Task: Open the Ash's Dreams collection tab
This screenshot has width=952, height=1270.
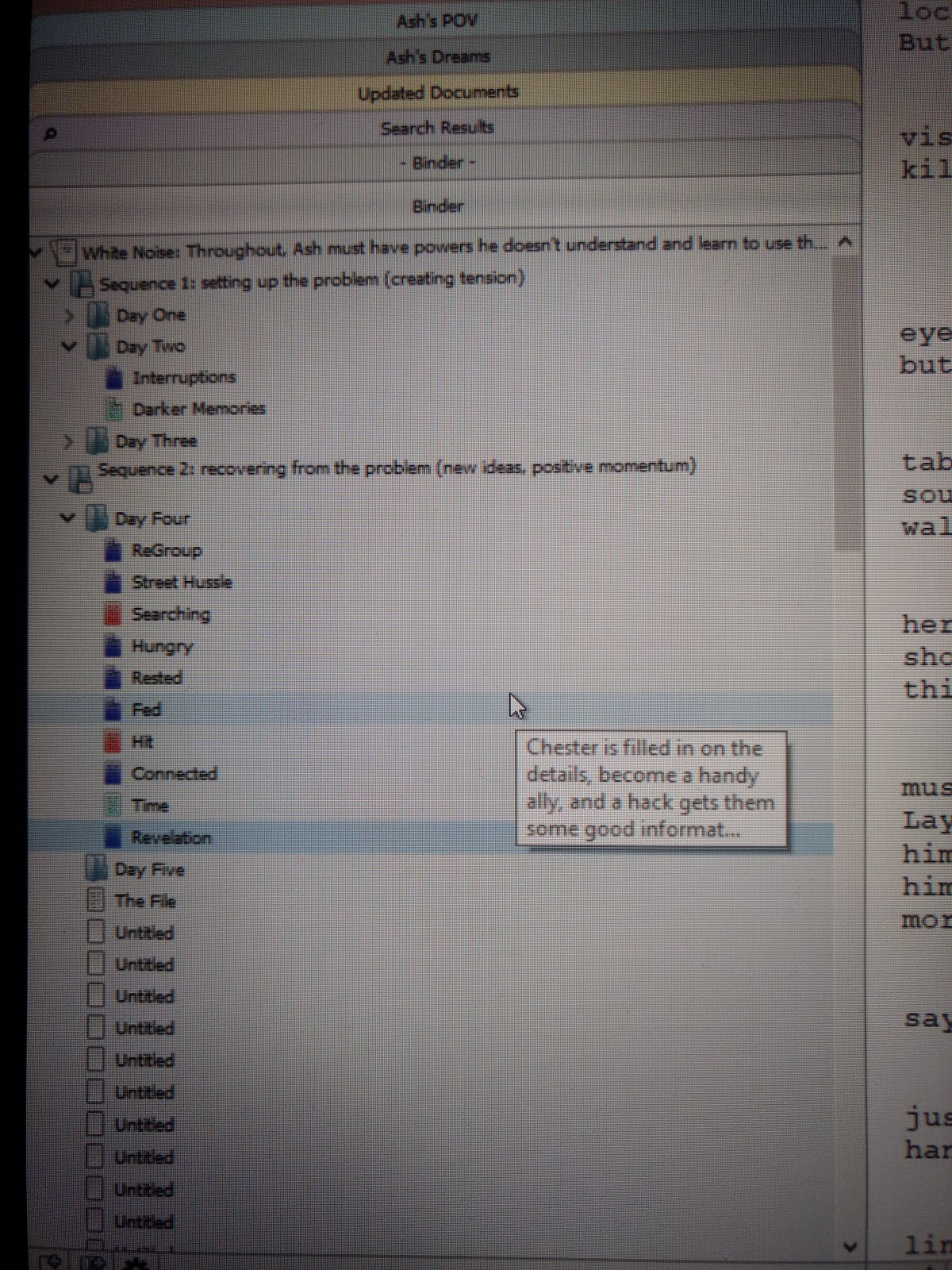Action: click(438, 57)
